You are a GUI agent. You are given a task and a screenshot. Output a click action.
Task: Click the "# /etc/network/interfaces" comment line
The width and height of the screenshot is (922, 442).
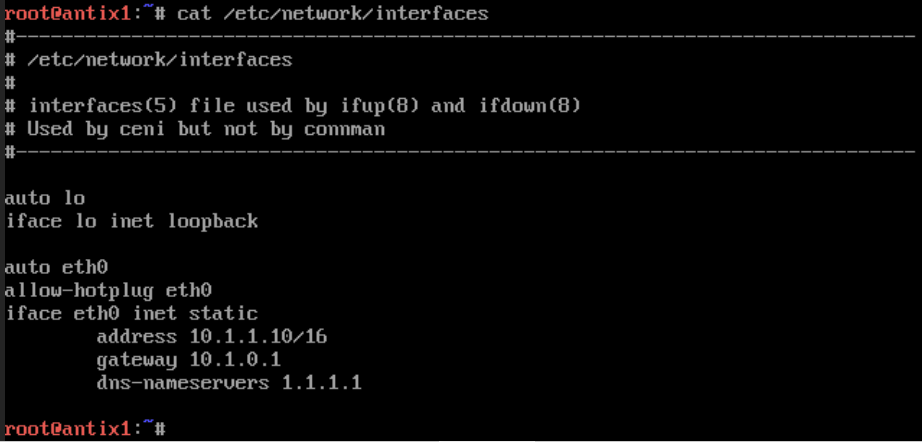[x=148, y=60]
